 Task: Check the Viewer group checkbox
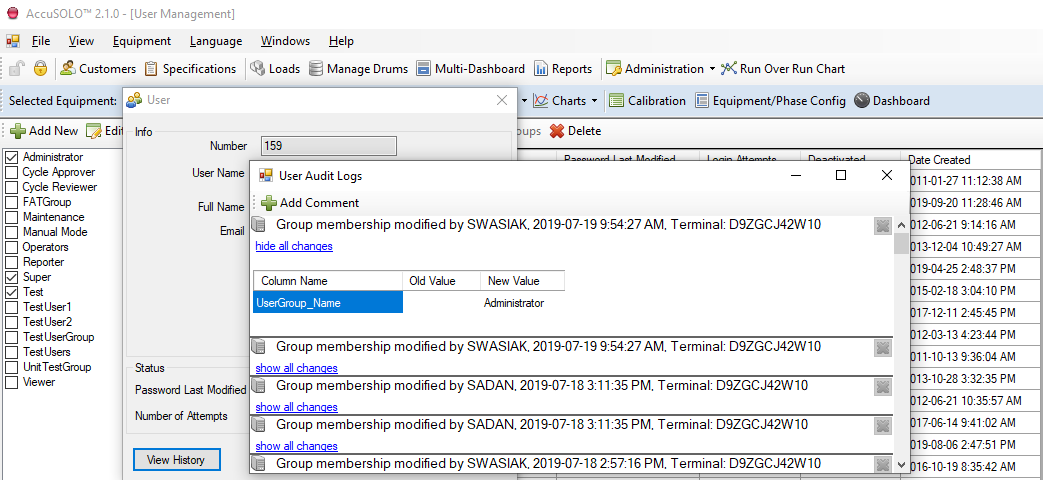click(x=12, y=382)
